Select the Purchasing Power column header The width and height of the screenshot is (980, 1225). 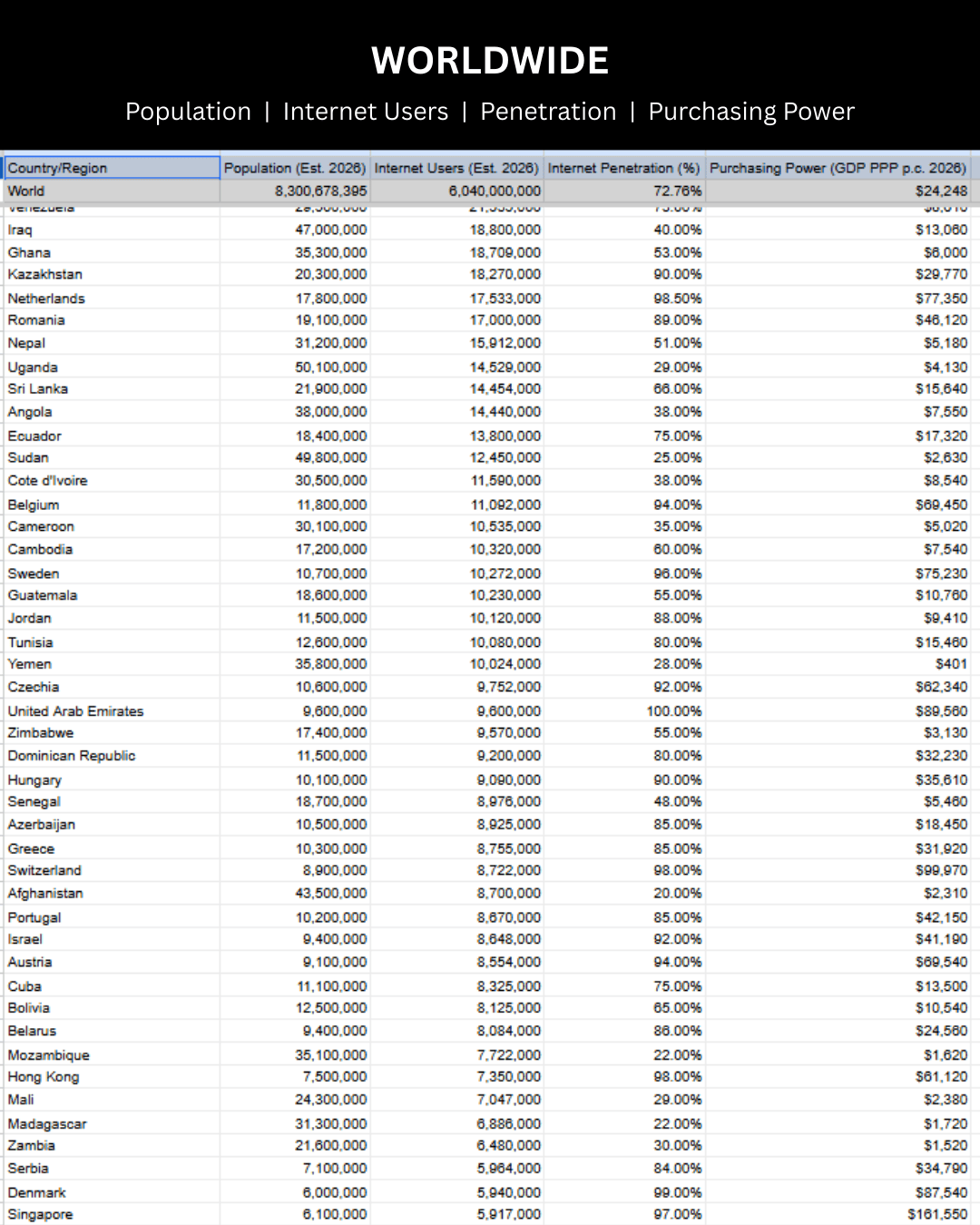(838, 168)
